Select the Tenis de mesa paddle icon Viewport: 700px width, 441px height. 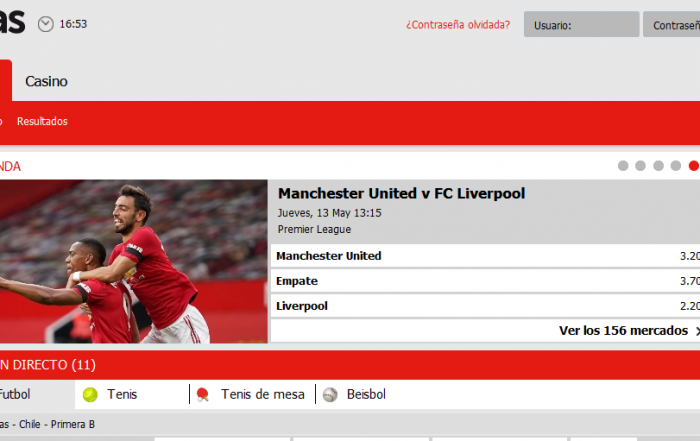pos(203,395)
